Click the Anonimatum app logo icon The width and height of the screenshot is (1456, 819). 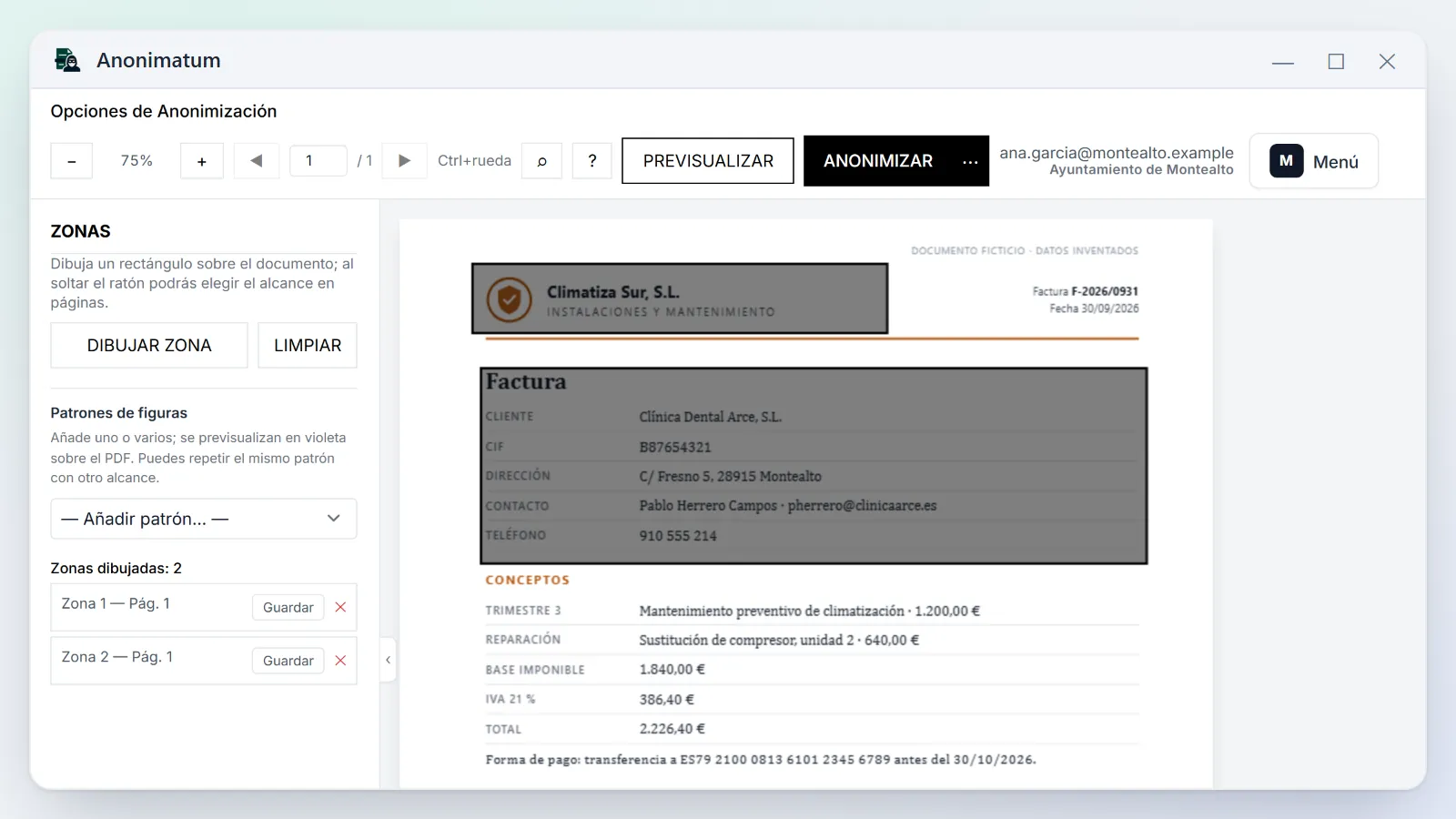coord(67,60)
